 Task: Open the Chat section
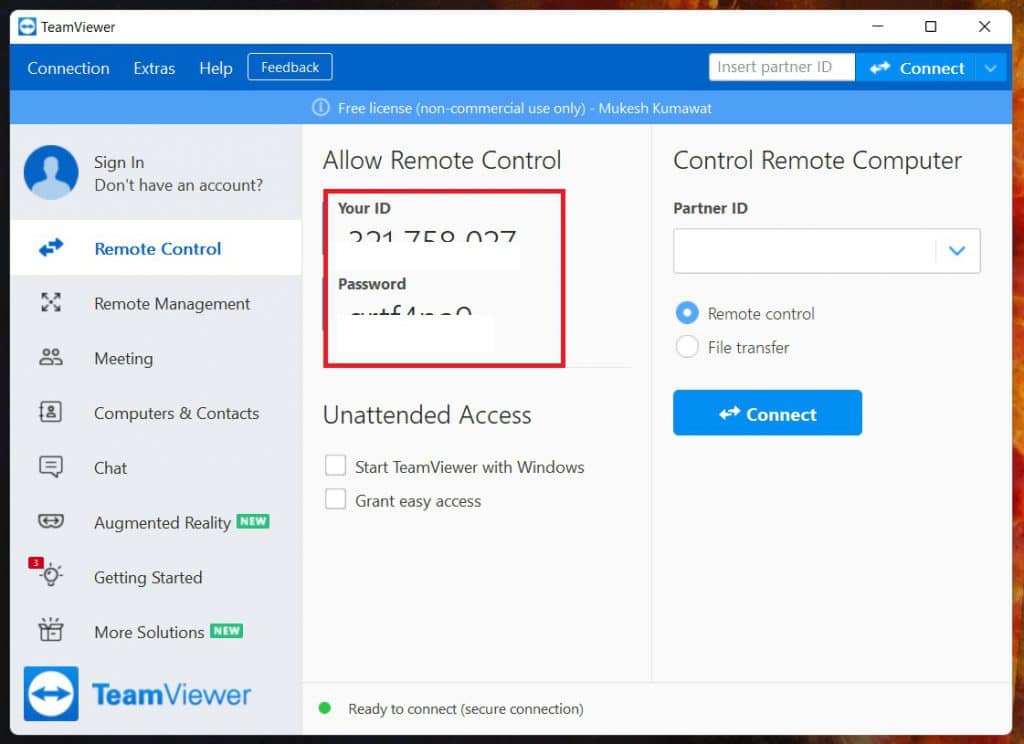[x=156, y=468]
